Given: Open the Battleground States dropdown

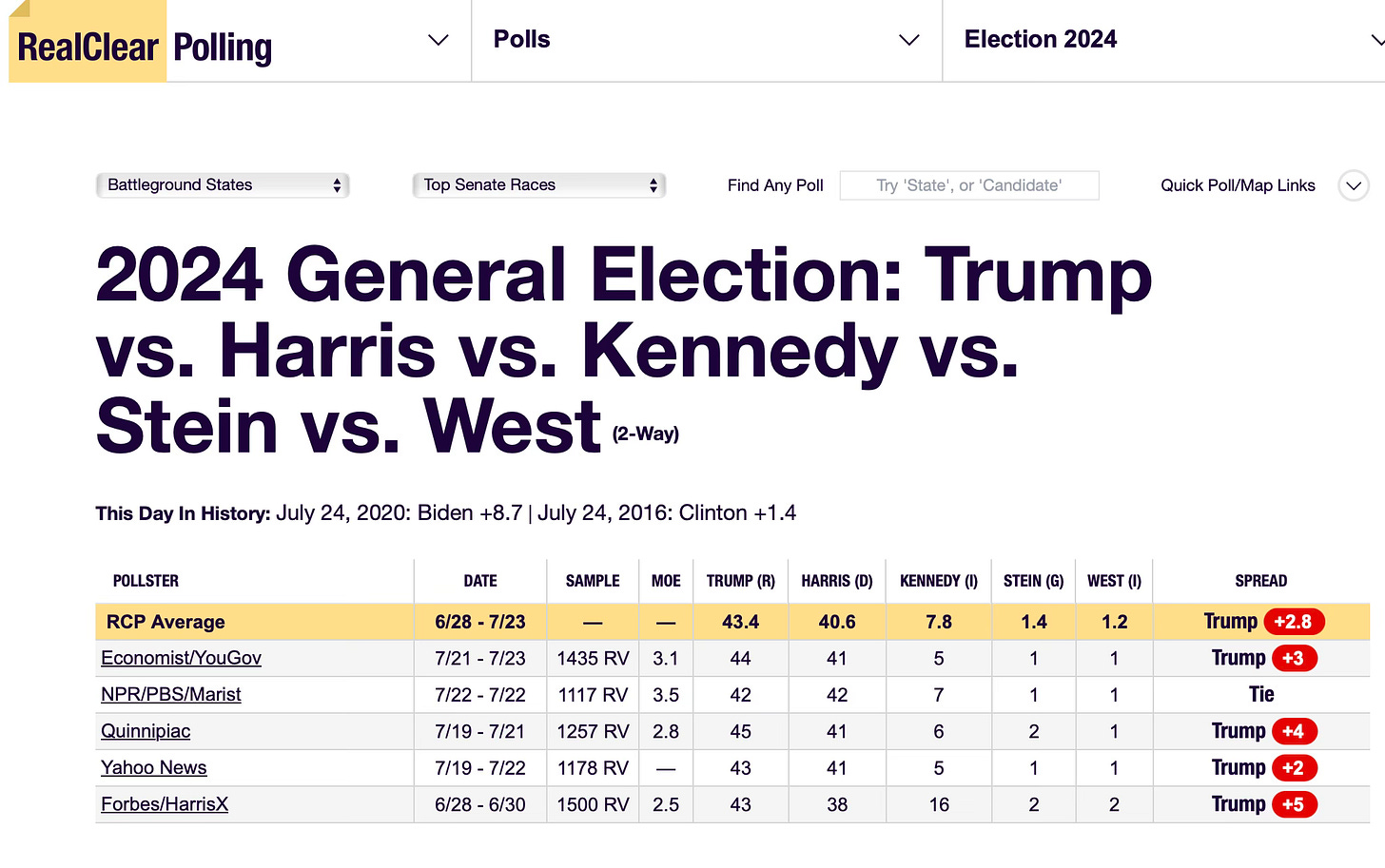Looking at the screenshot, I should [223, 185].
